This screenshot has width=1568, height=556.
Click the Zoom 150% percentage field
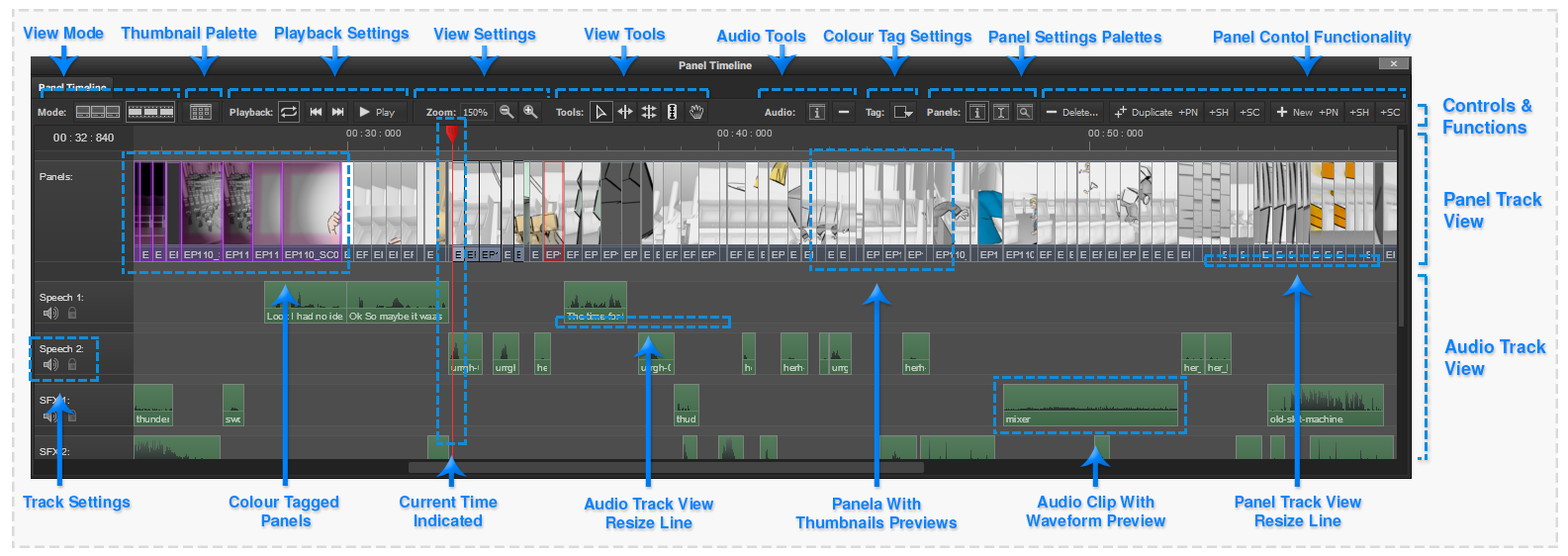476,113
